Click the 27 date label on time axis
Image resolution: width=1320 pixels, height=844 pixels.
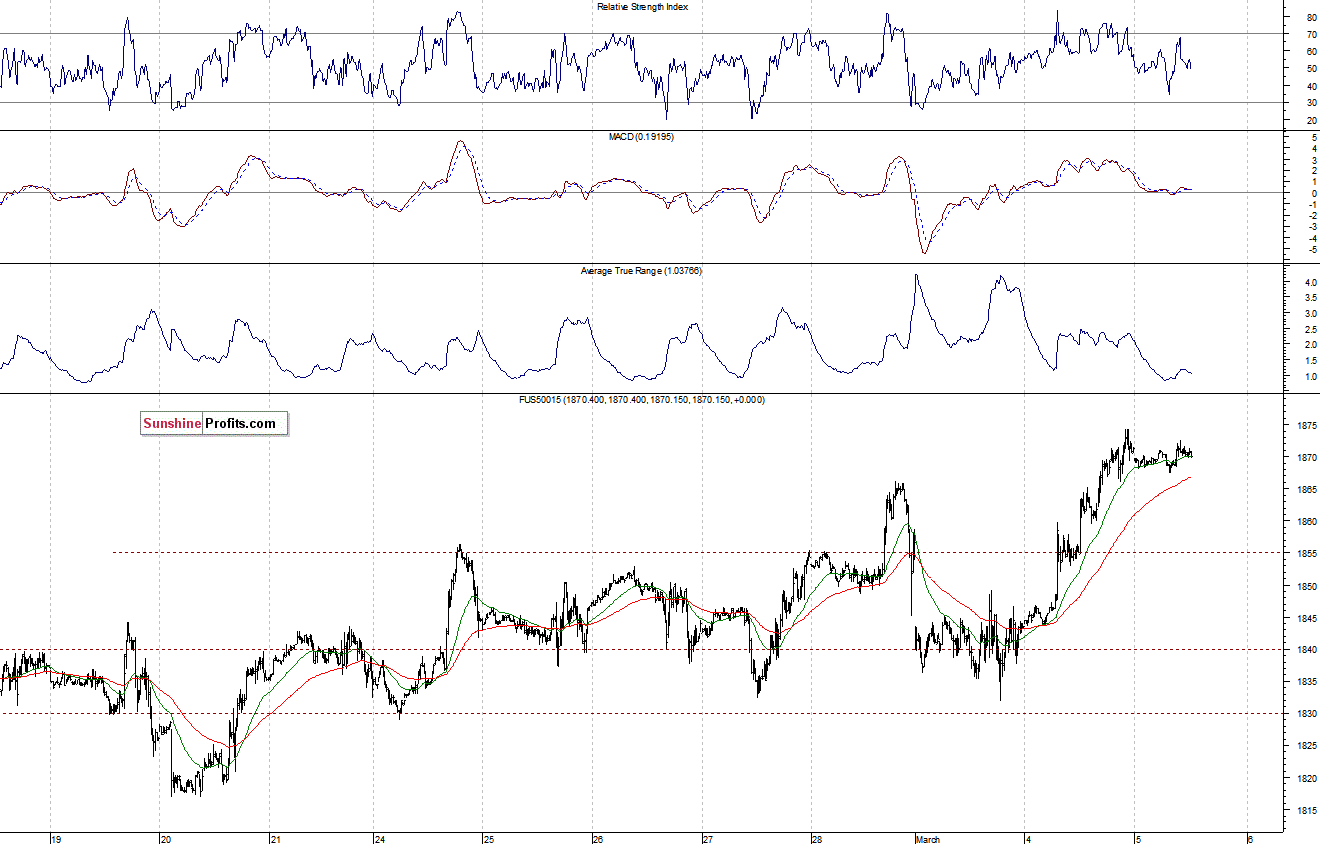[x=707, y=839]
